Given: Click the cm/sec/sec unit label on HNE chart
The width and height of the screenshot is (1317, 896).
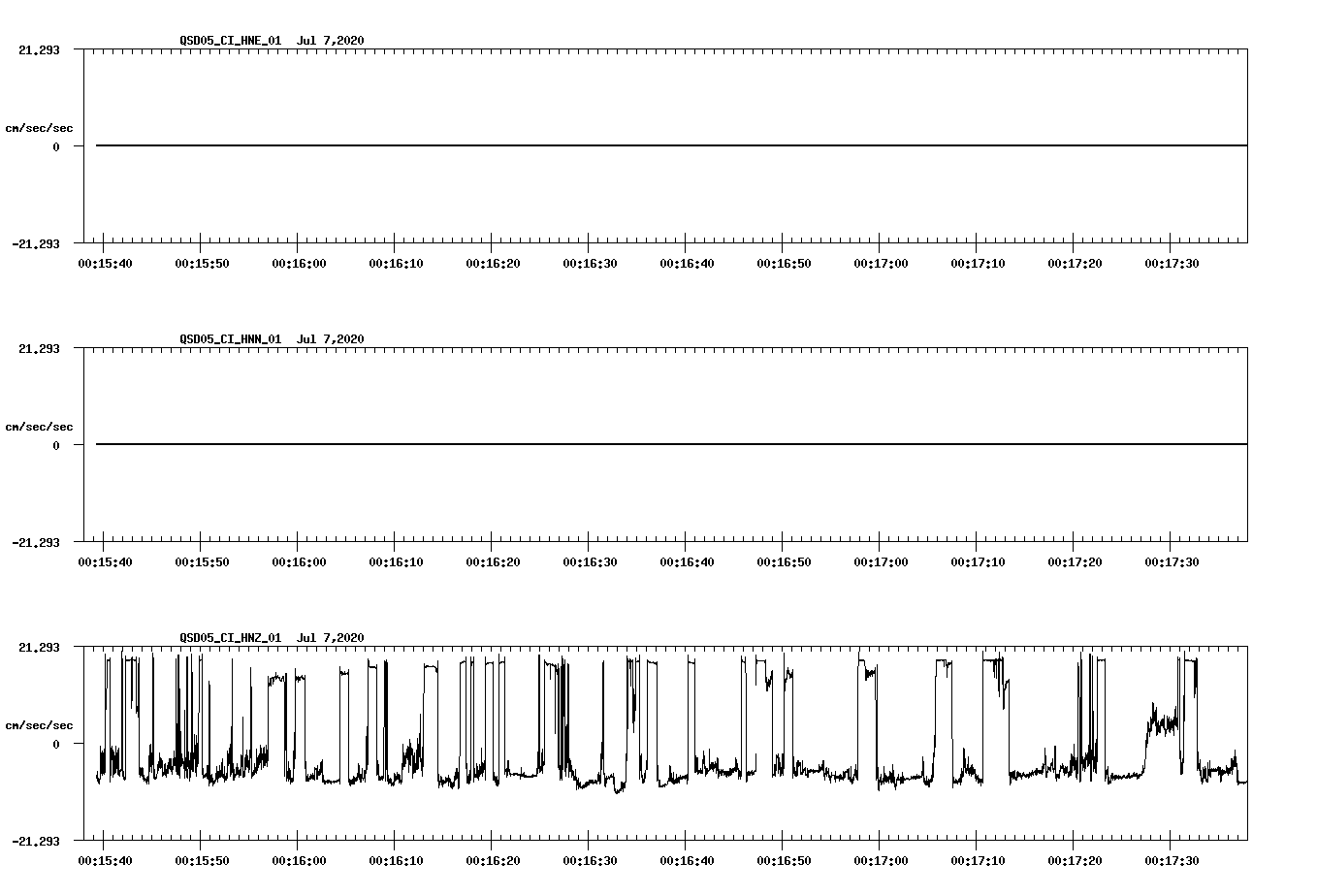Looking at the screenshot, I should [39, 128].
